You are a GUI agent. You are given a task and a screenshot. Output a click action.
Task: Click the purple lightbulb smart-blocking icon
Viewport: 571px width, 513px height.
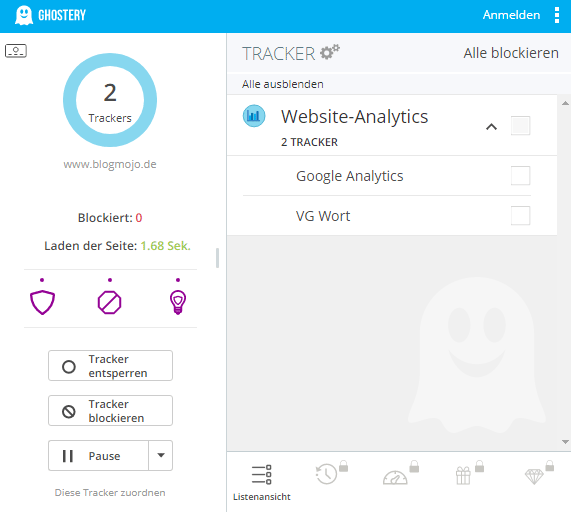178,302
